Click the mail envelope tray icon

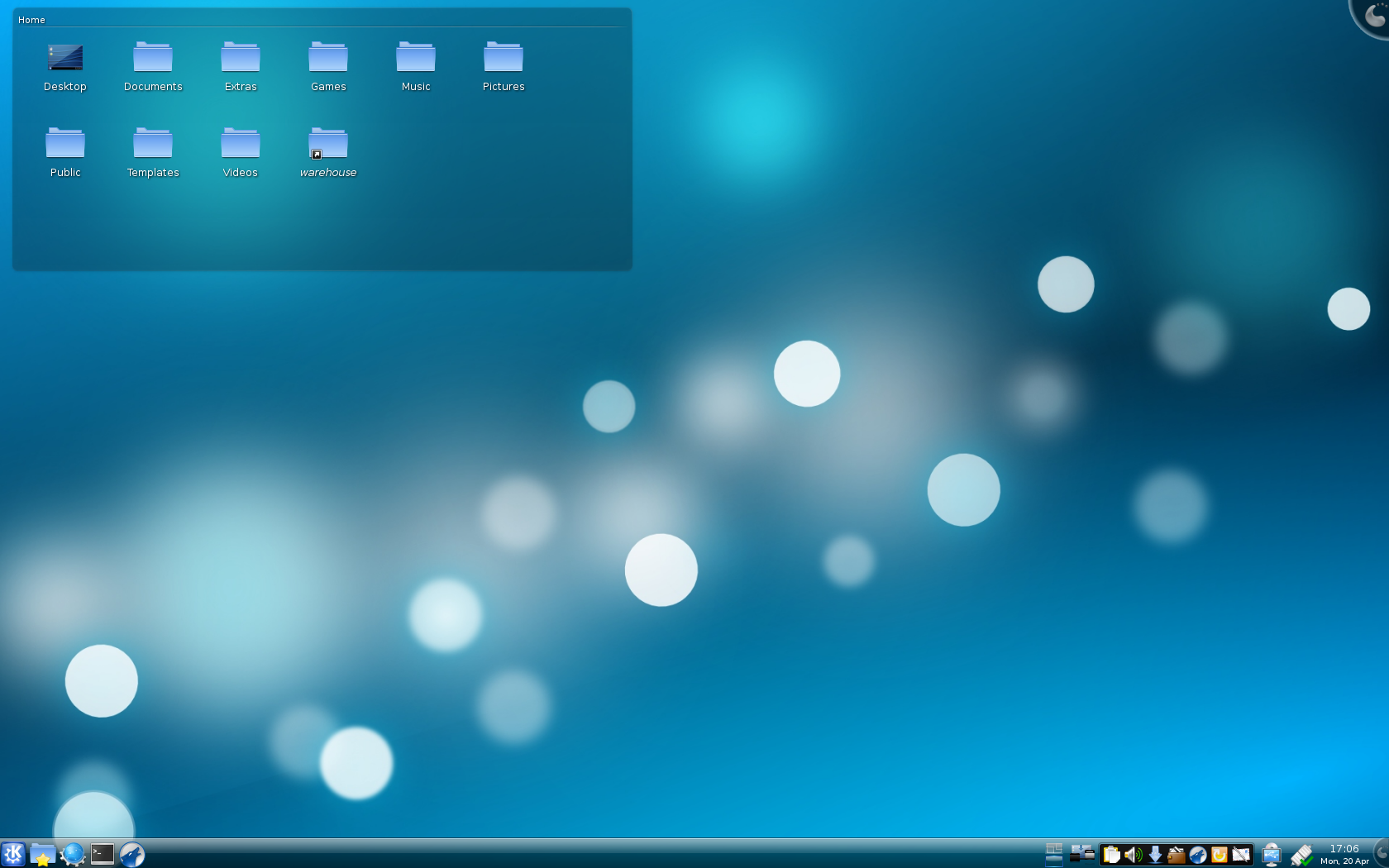[x=1241, y=855]
